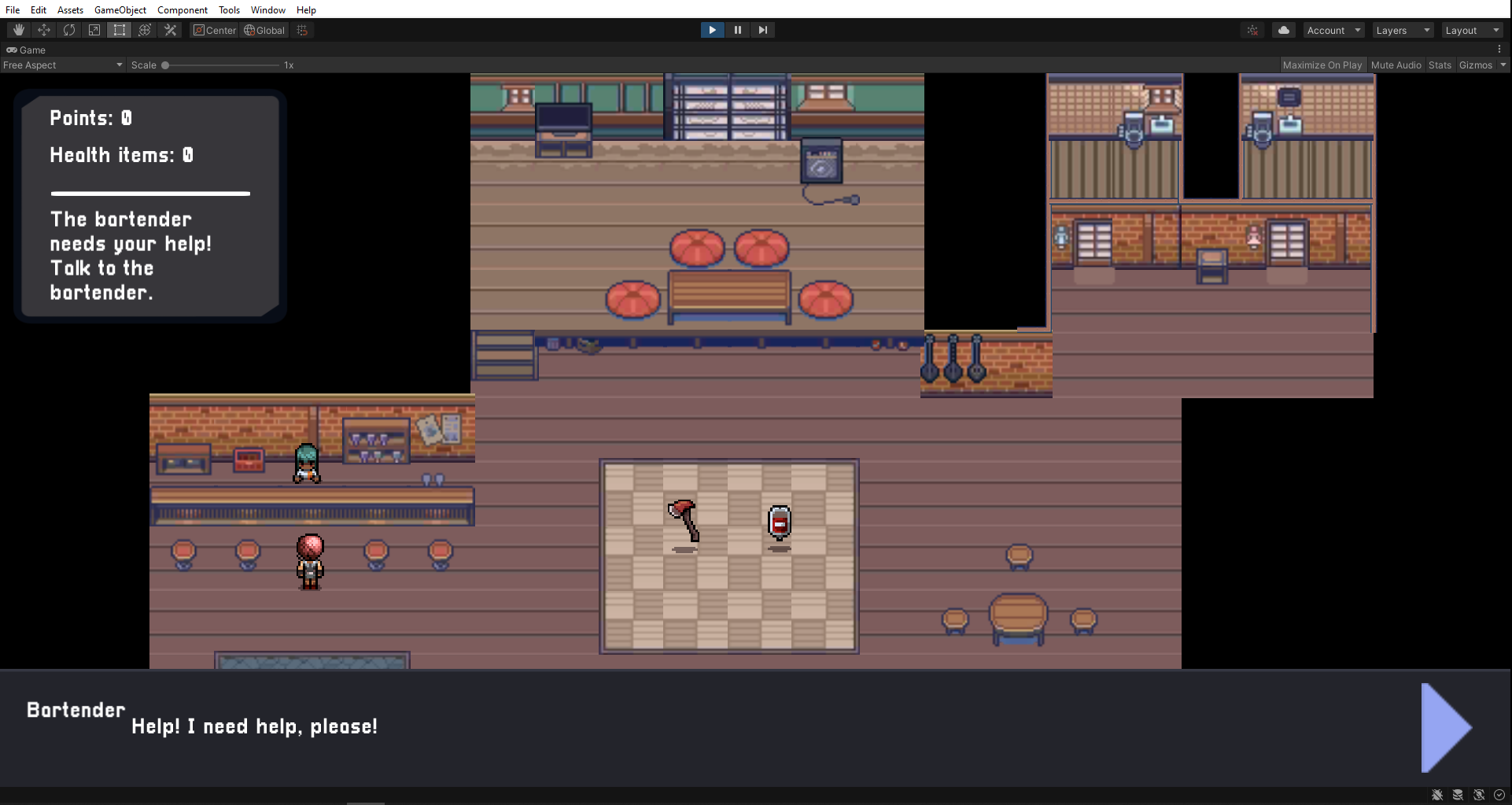Screen dimensions: 1512x805
Task: Toggle Center pivot mode
Action: [214, 30]
